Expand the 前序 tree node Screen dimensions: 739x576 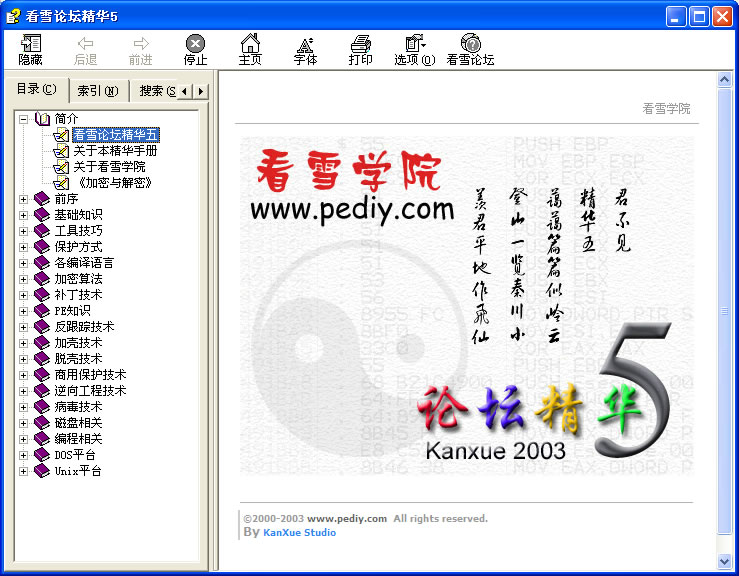[x=23, y=199]
